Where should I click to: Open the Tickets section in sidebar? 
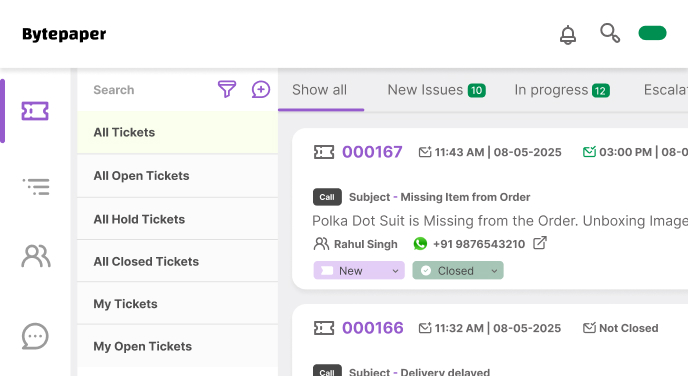(x=35, y=111)
